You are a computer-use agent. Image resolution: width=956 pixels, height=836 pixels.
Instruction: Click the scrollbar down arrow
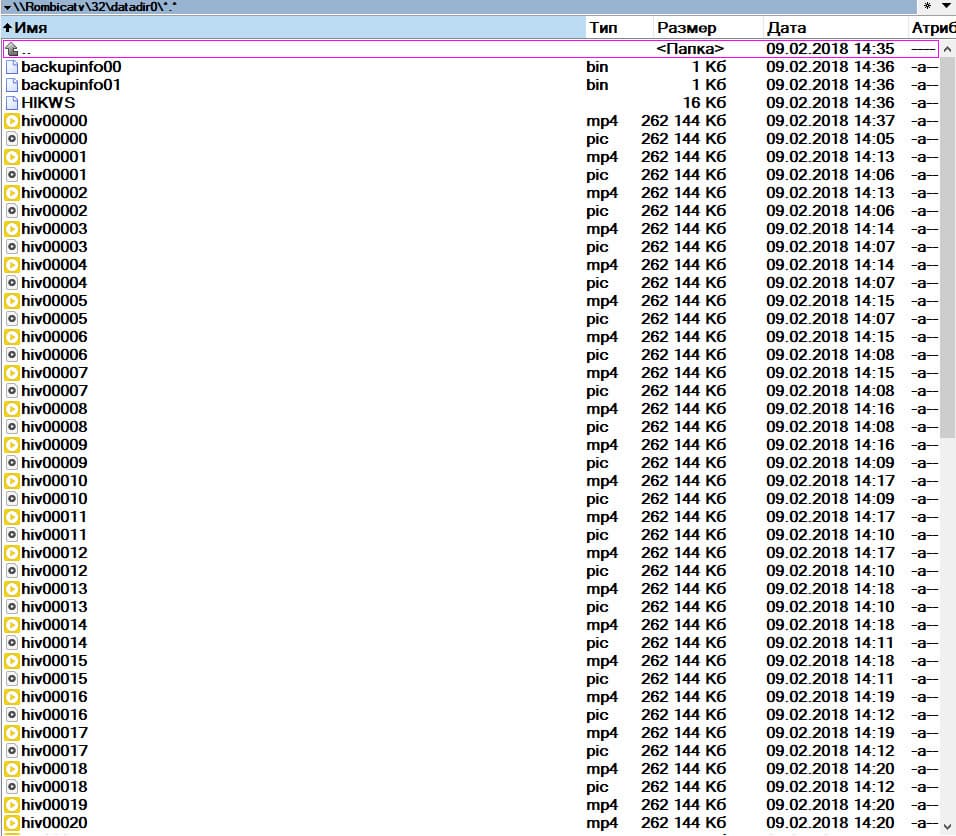pyautogui.click(x=947, y=826)
